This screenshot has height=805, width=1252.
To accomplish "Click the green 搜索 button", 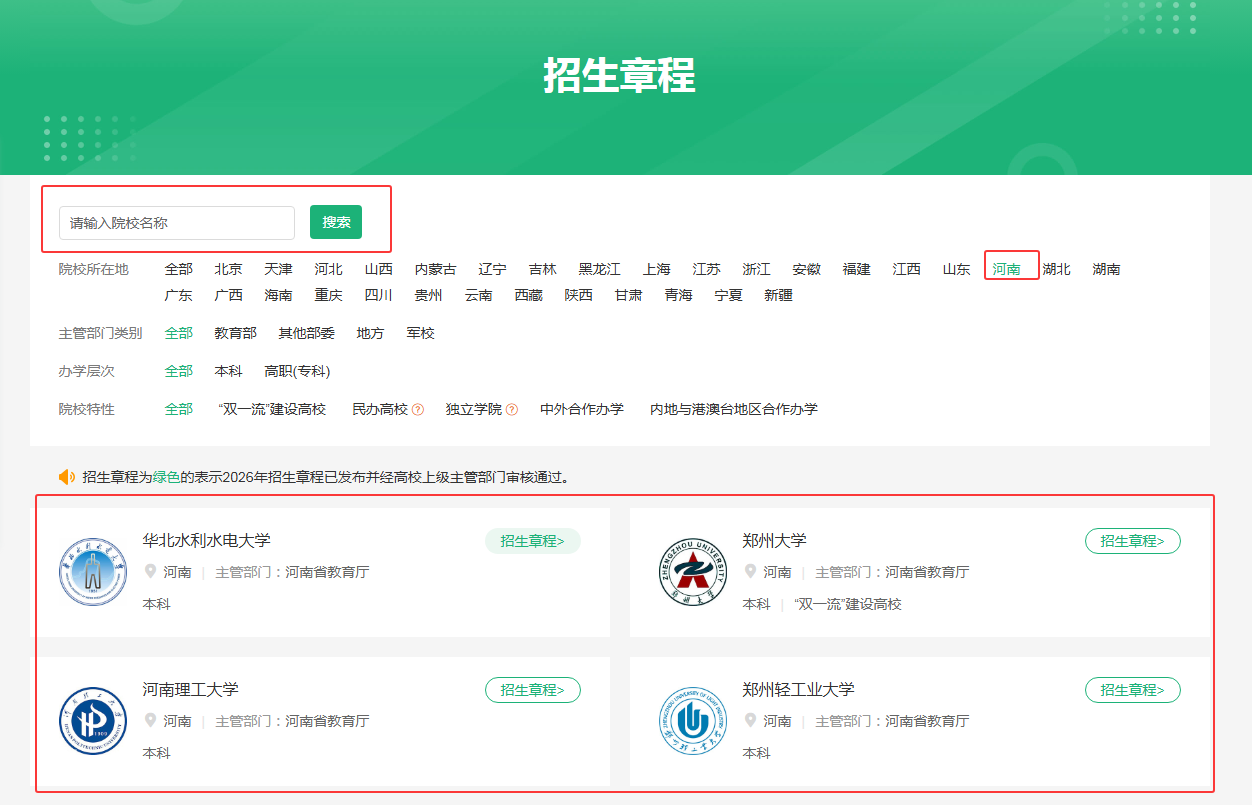I will (x=336, y=222).
